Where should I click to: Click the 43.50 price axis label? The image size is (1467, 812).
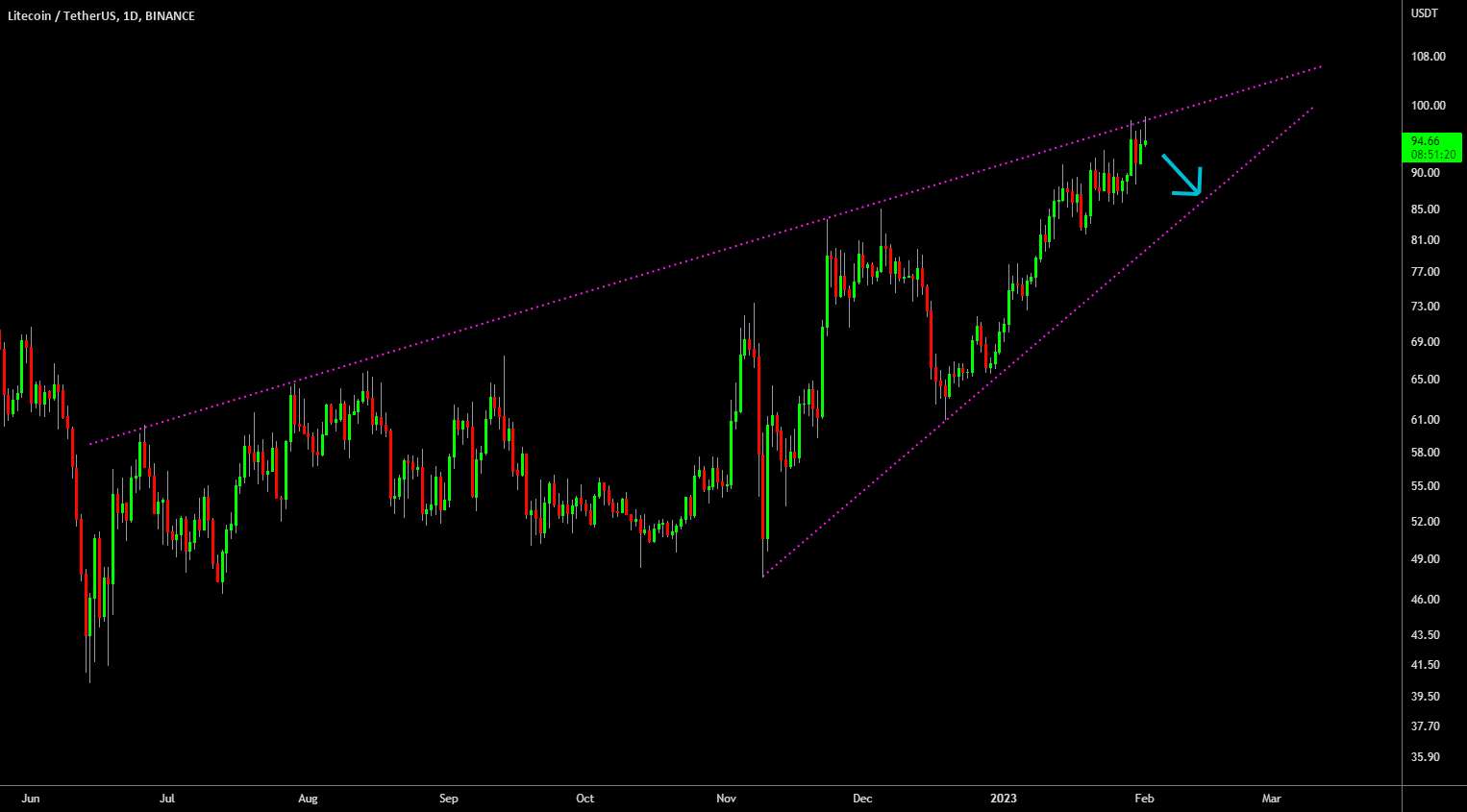1425,635
